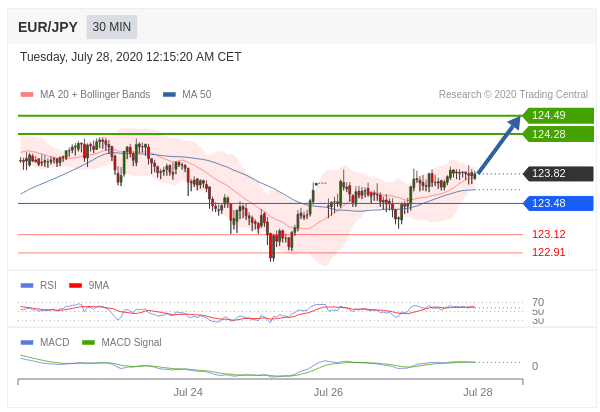The height and width of the screenshot is (412, 600).
Task: Click the pink MA 20 Bollinger legend swatch
Action: (x=27, y=95)
